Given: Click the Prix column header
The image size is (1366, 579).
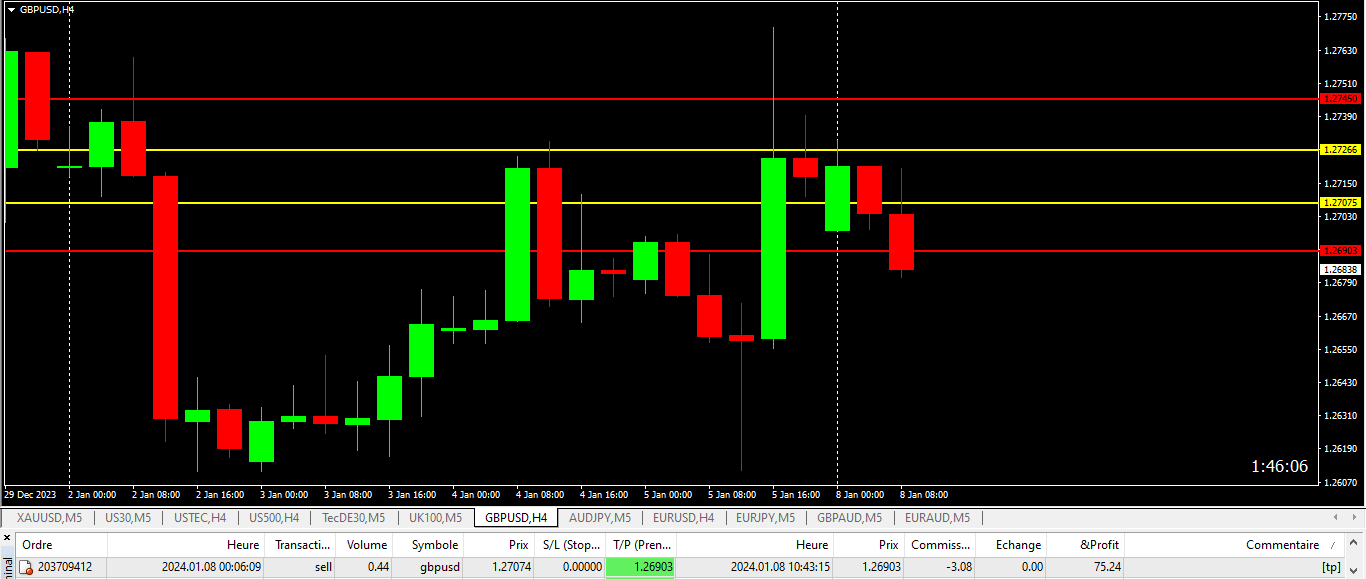Looking at the screenshot, I should click(518, 544).
